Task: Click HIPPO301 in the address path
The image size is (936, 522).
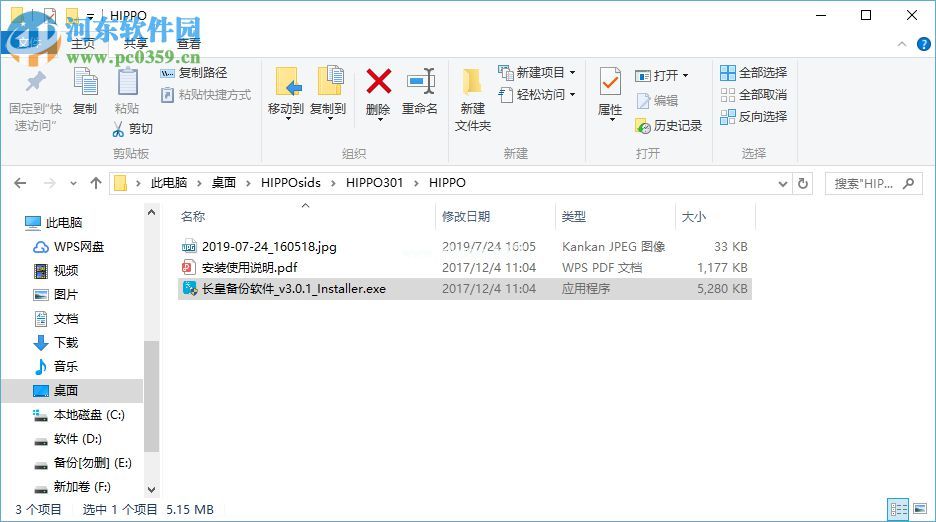Action: [x=374, y=183]
